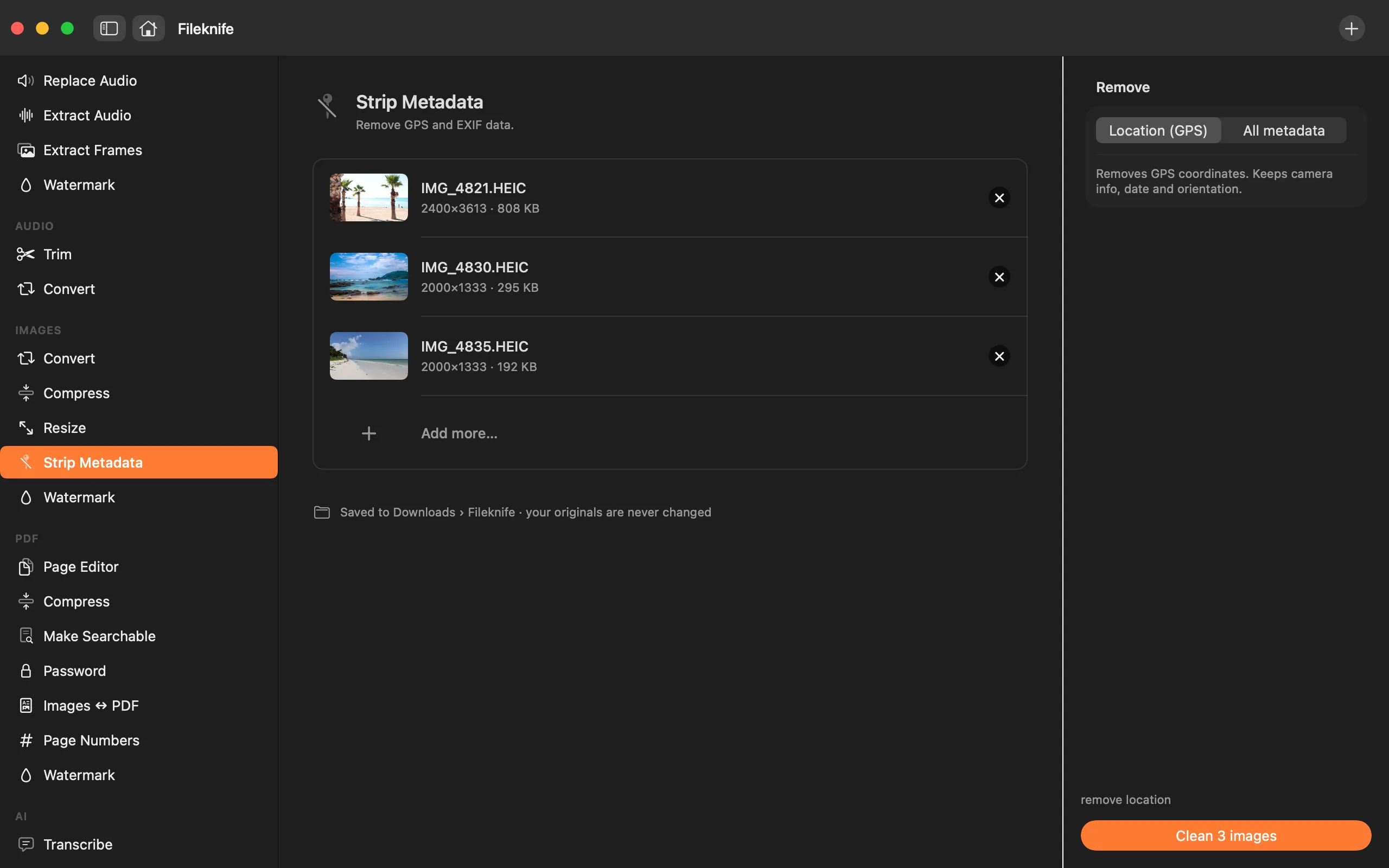Viewport: 1389px width, 868px height.
Task: Click the 'remove location' label
Action: pos(1125,800)
